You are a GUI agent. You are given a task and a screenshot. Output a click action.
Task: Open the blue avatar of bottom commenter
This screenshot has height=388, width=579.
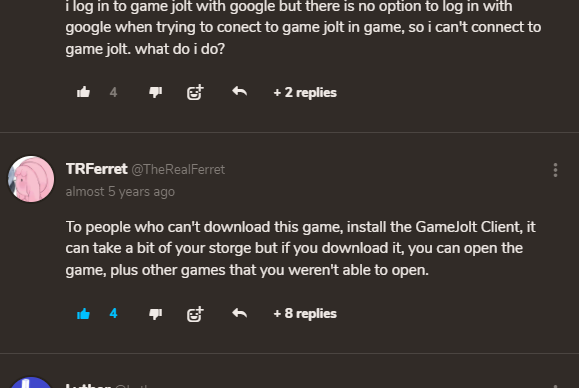click(31, 382)
